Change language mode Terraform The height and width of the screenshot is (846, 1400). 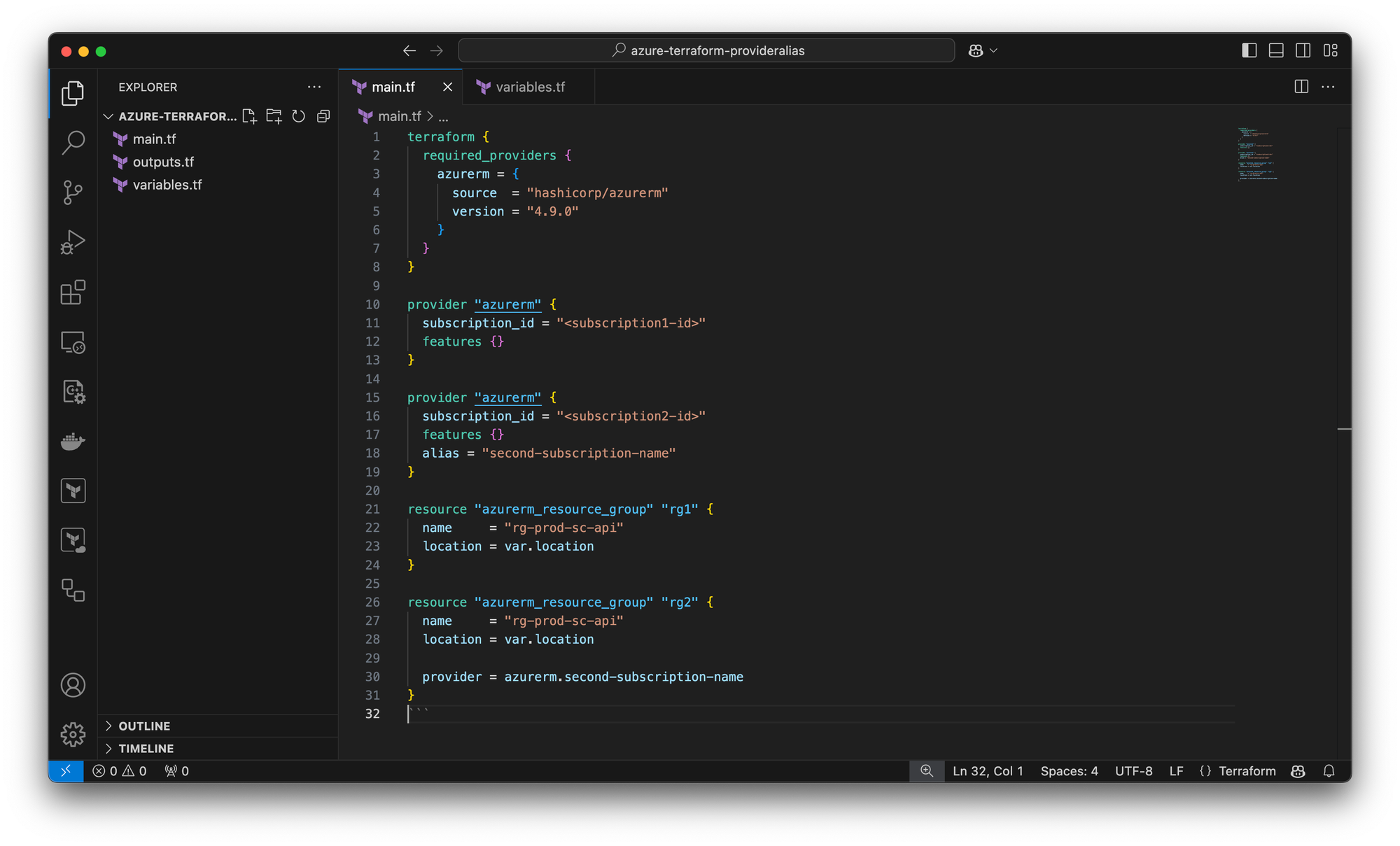coord(1247,770)
